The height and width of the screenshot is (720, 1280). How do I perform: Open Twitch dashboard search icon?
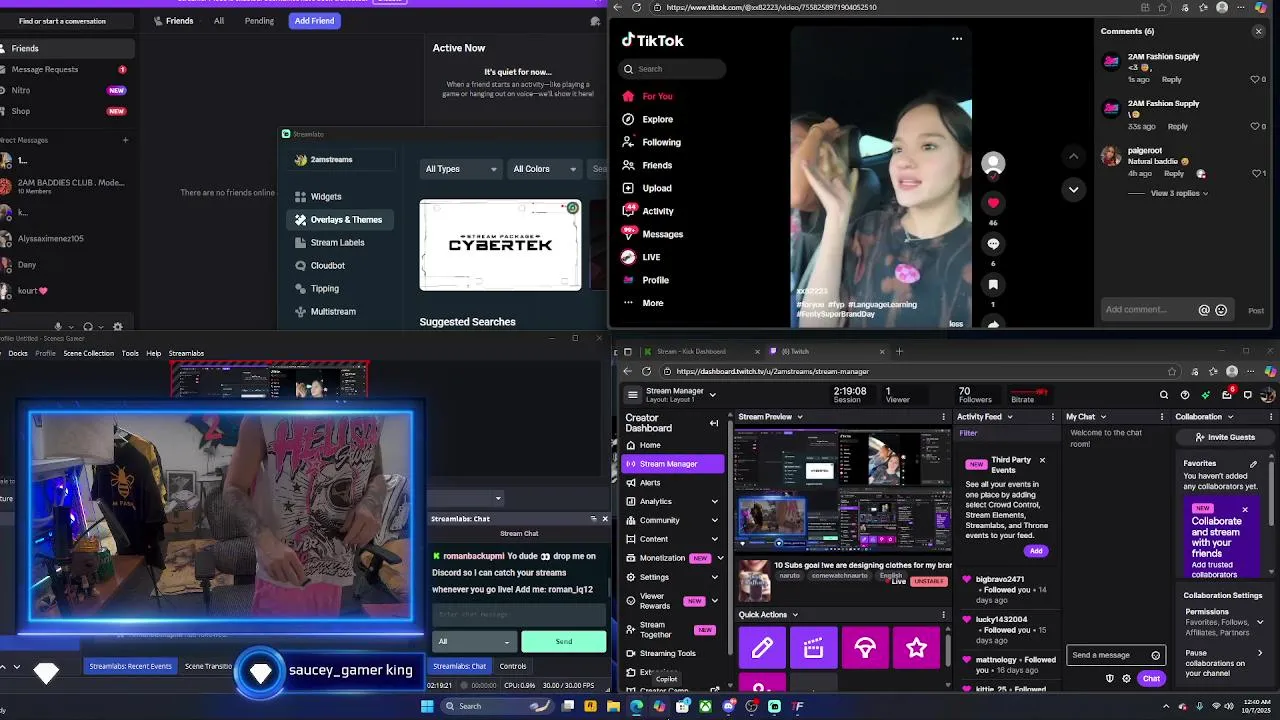[x=1164, y=395]
